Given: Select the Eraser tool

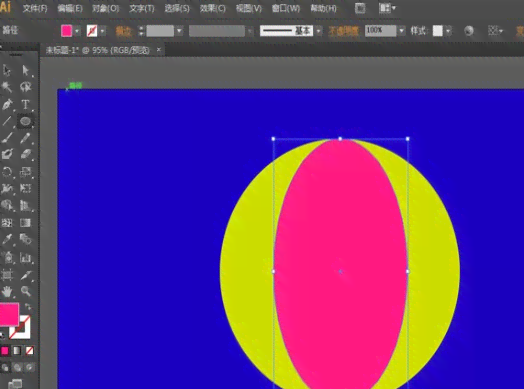Looking at the screenshot, I should pos(25,154).
